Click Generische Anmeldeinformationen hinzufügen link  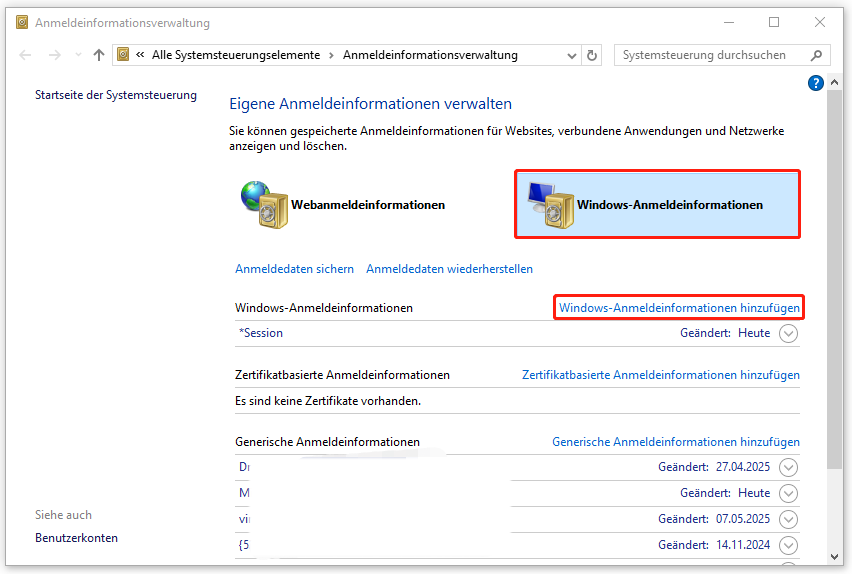coord(676,442)
